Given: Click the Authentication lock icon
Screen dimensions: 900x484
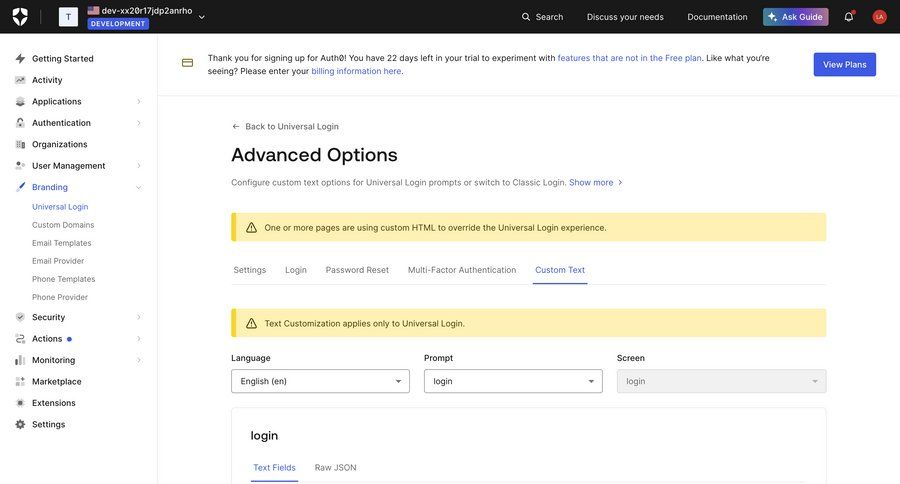Looking at the screenshot, I should coord(20,123).
